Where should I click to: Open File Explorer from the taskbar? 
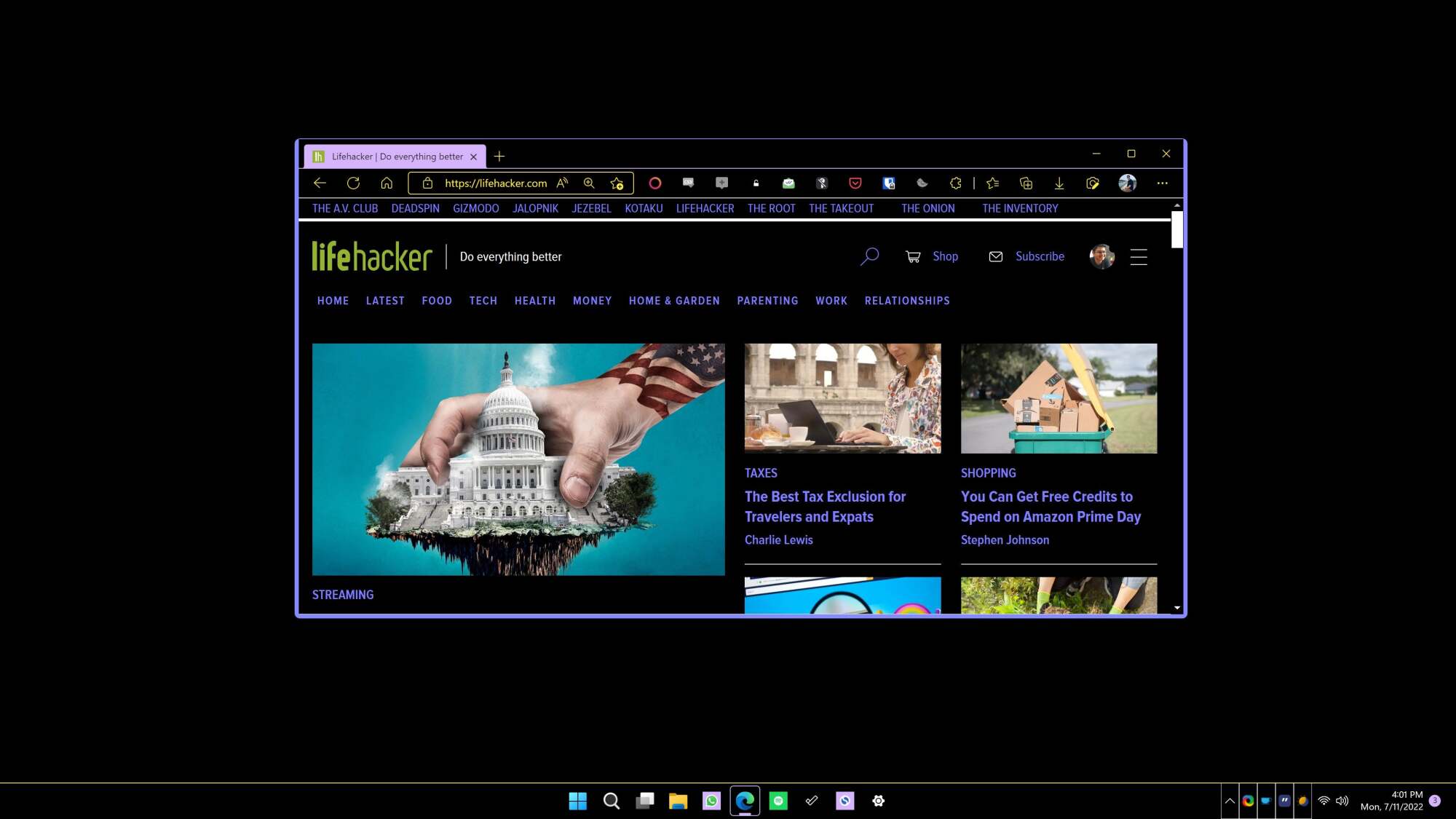[x=678, y=801]
